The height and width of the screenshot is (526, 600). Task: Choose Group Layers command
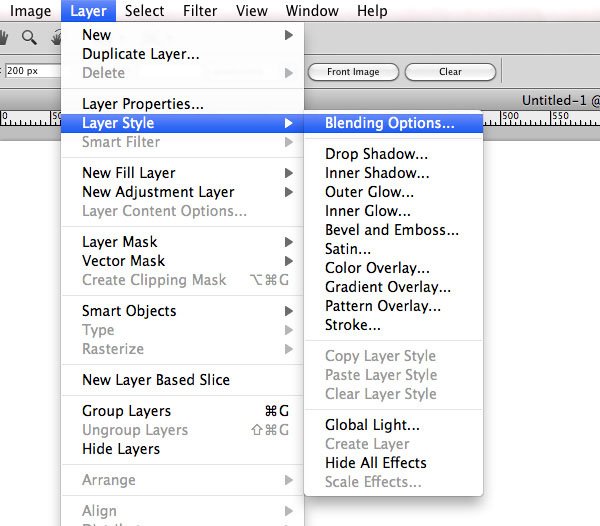(x=126, y=411)
